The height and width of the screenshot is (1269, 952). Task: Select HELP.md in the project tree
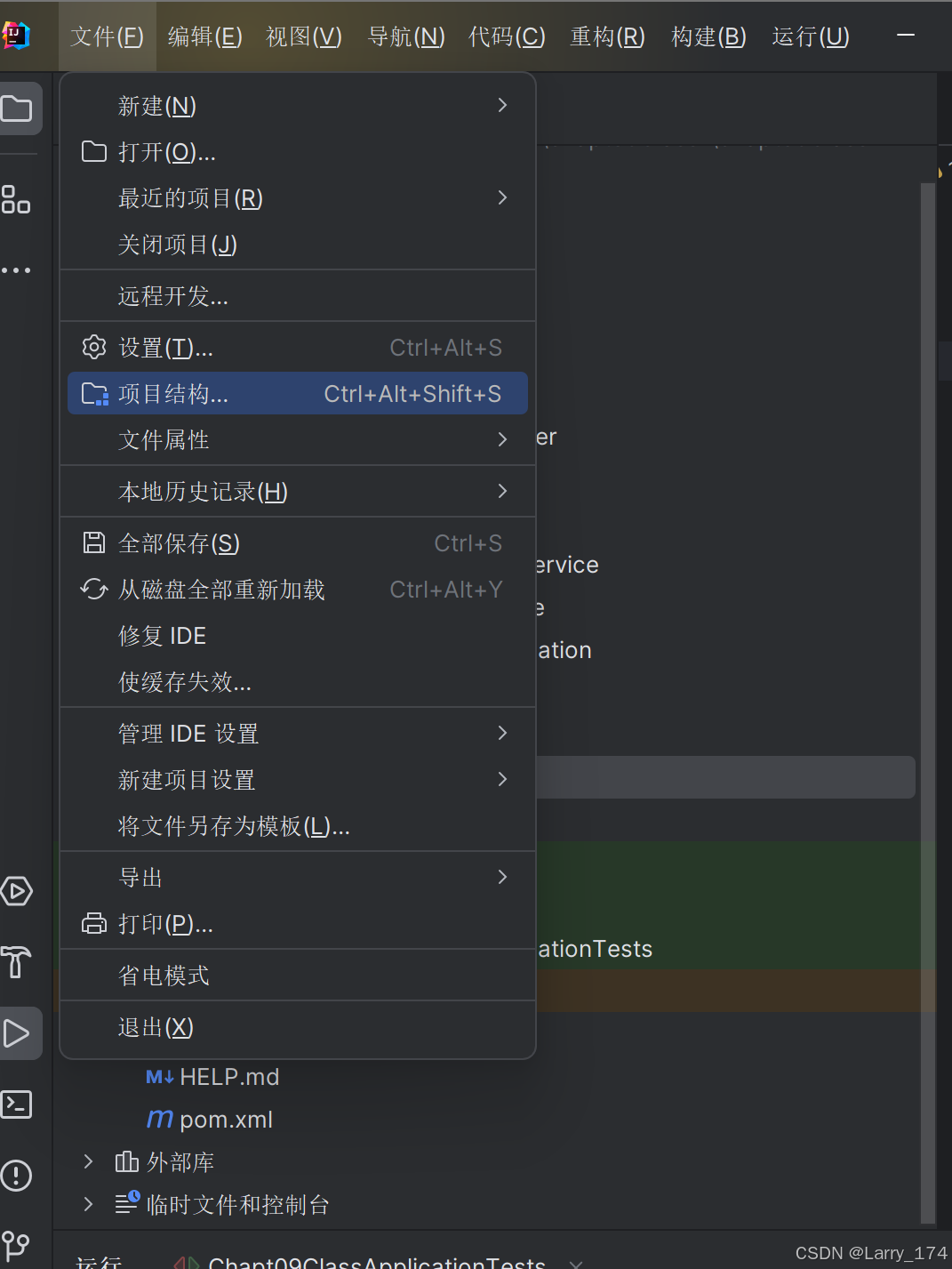tap(229, 1076)
